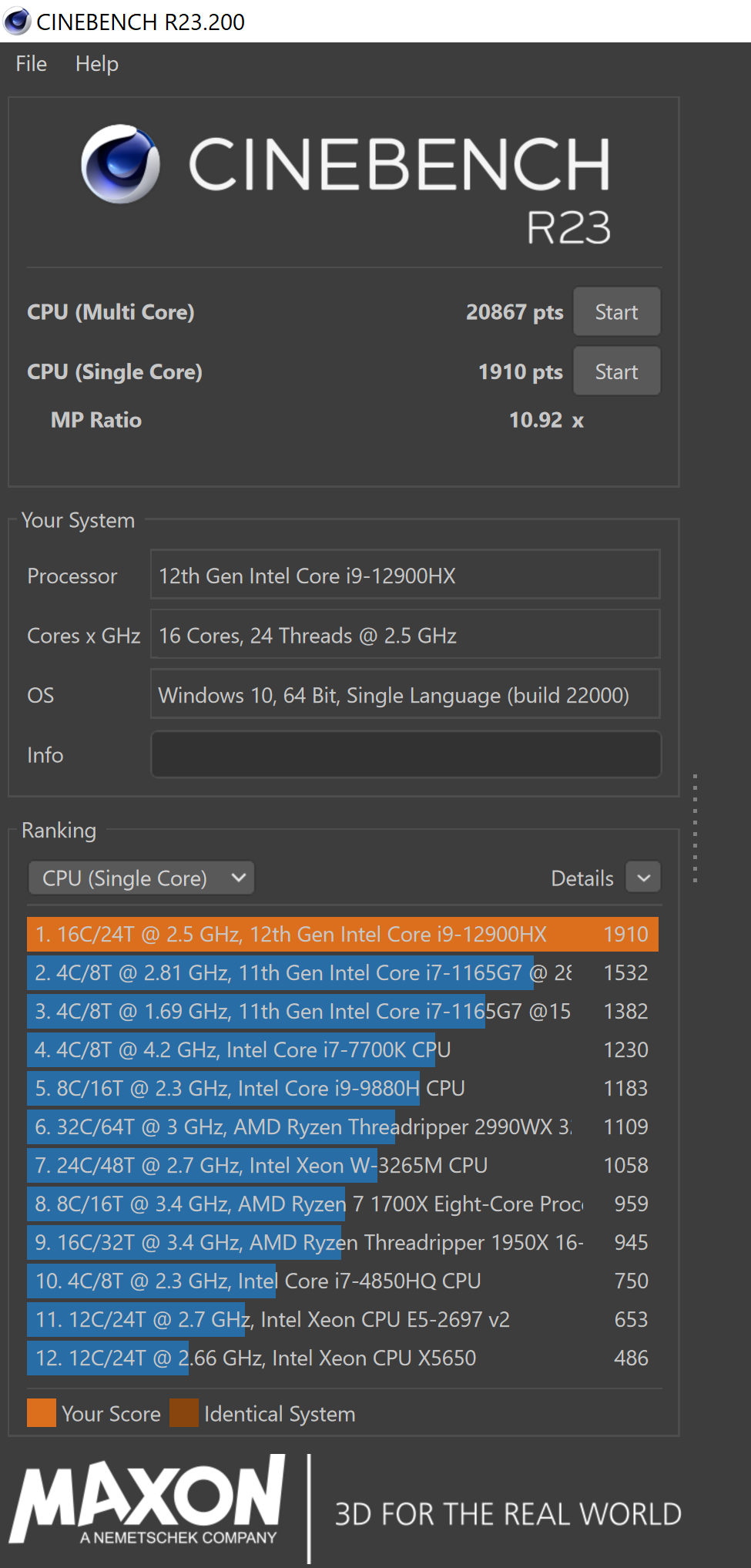This screenshot has width=751, height=1568.
Task: Select ranking row 9 Threadripper 1950X
Action: (343, 1242)
